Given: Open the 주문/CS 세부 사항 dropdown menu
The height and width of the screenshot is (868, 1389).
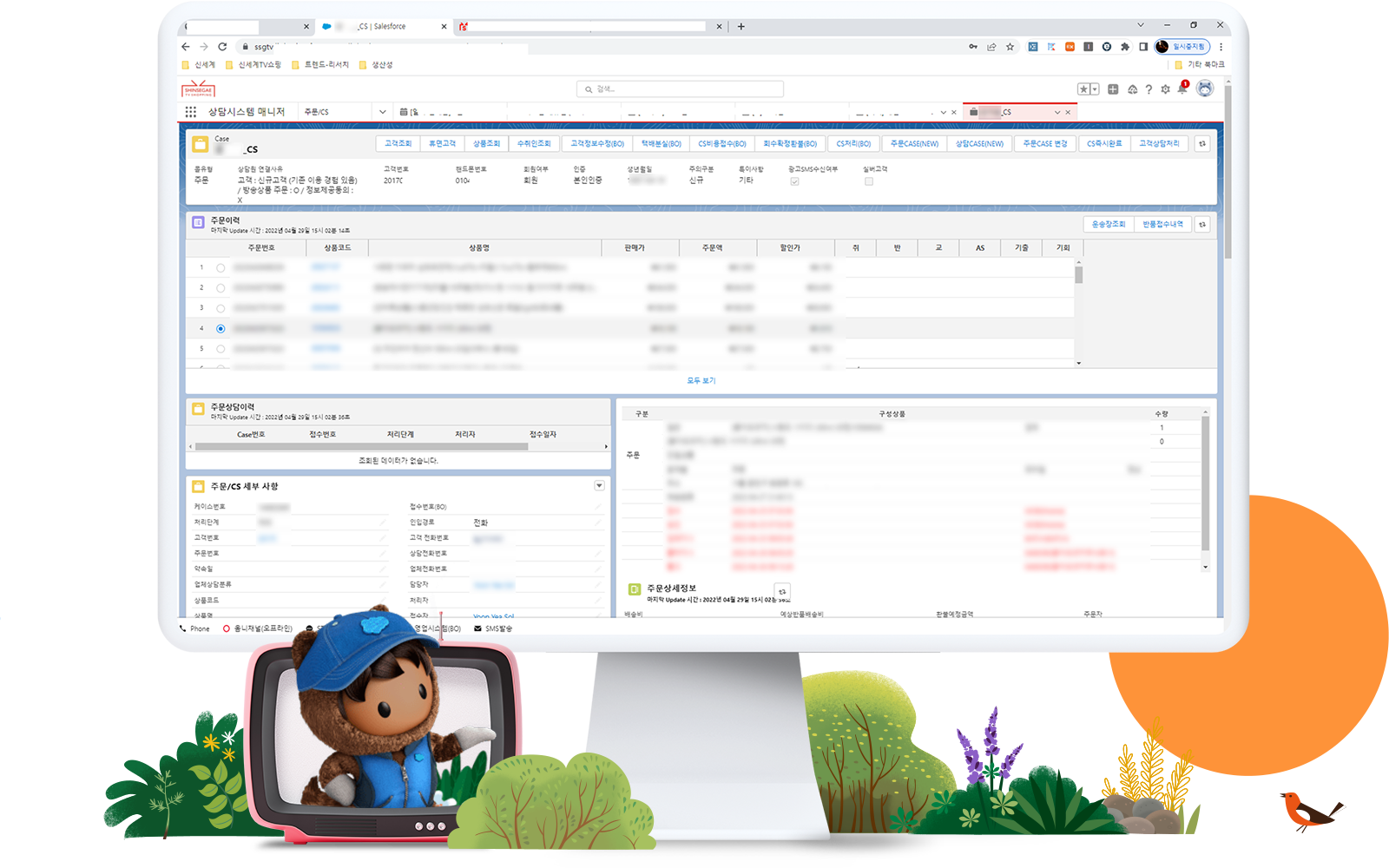Looking at the screenshot, I should pos(599,486).
